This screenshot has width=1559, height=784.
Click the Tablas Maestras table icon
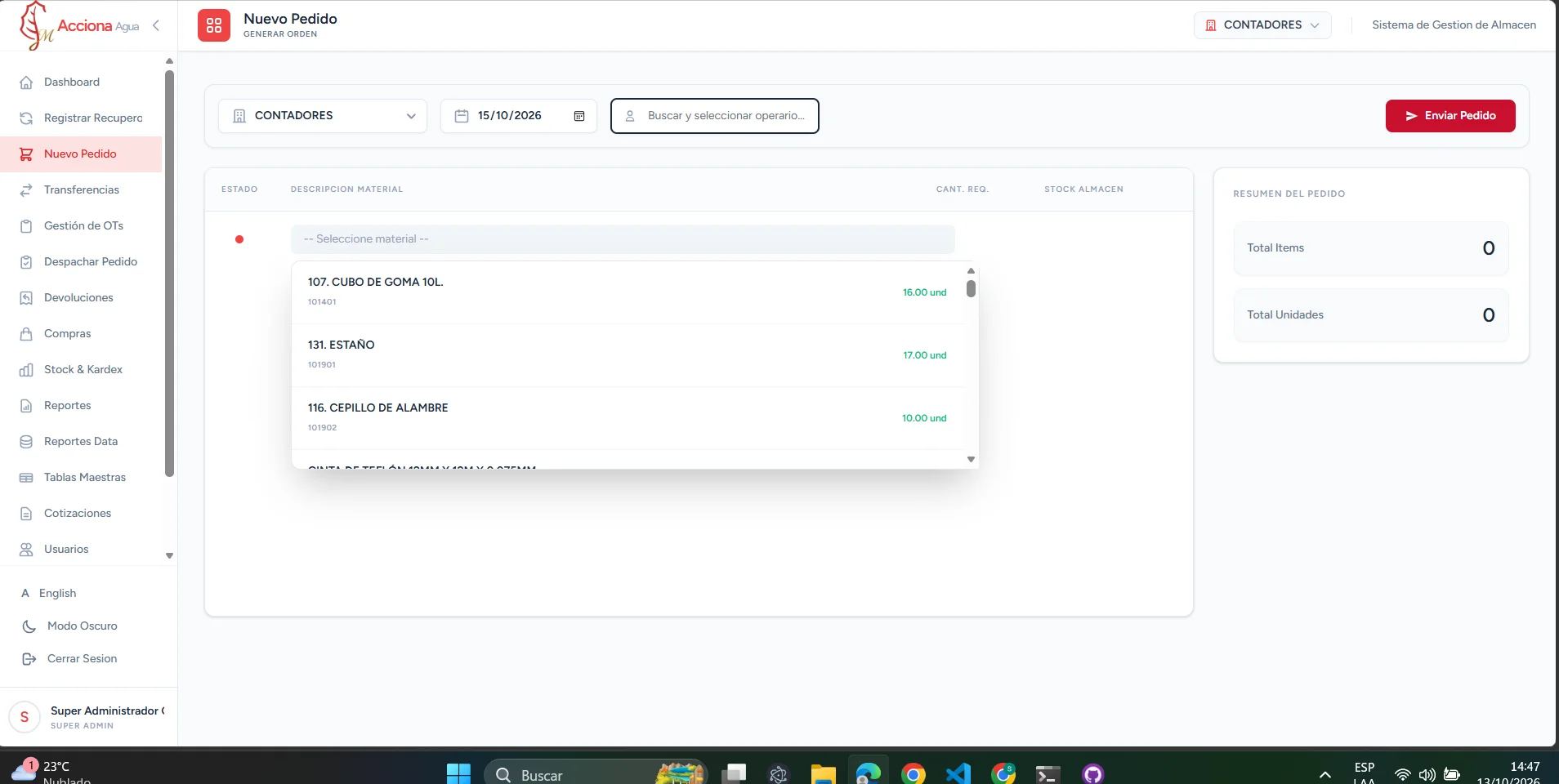[26, 478]
